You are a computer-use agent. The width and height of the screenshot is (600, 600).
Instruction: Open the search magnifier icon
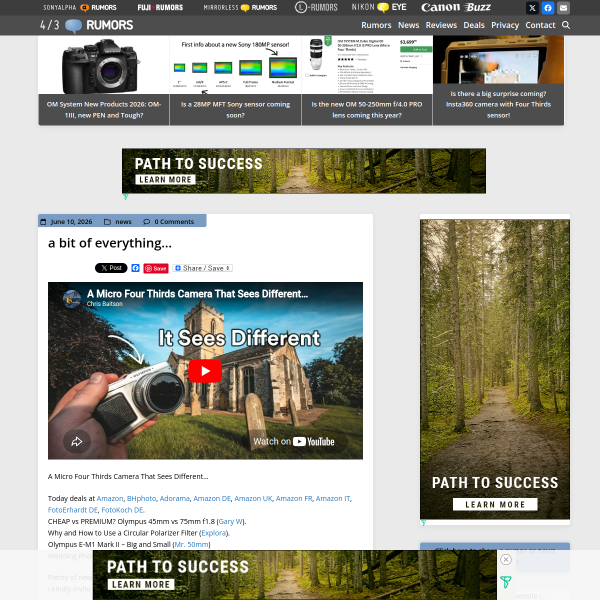[566, 25]
